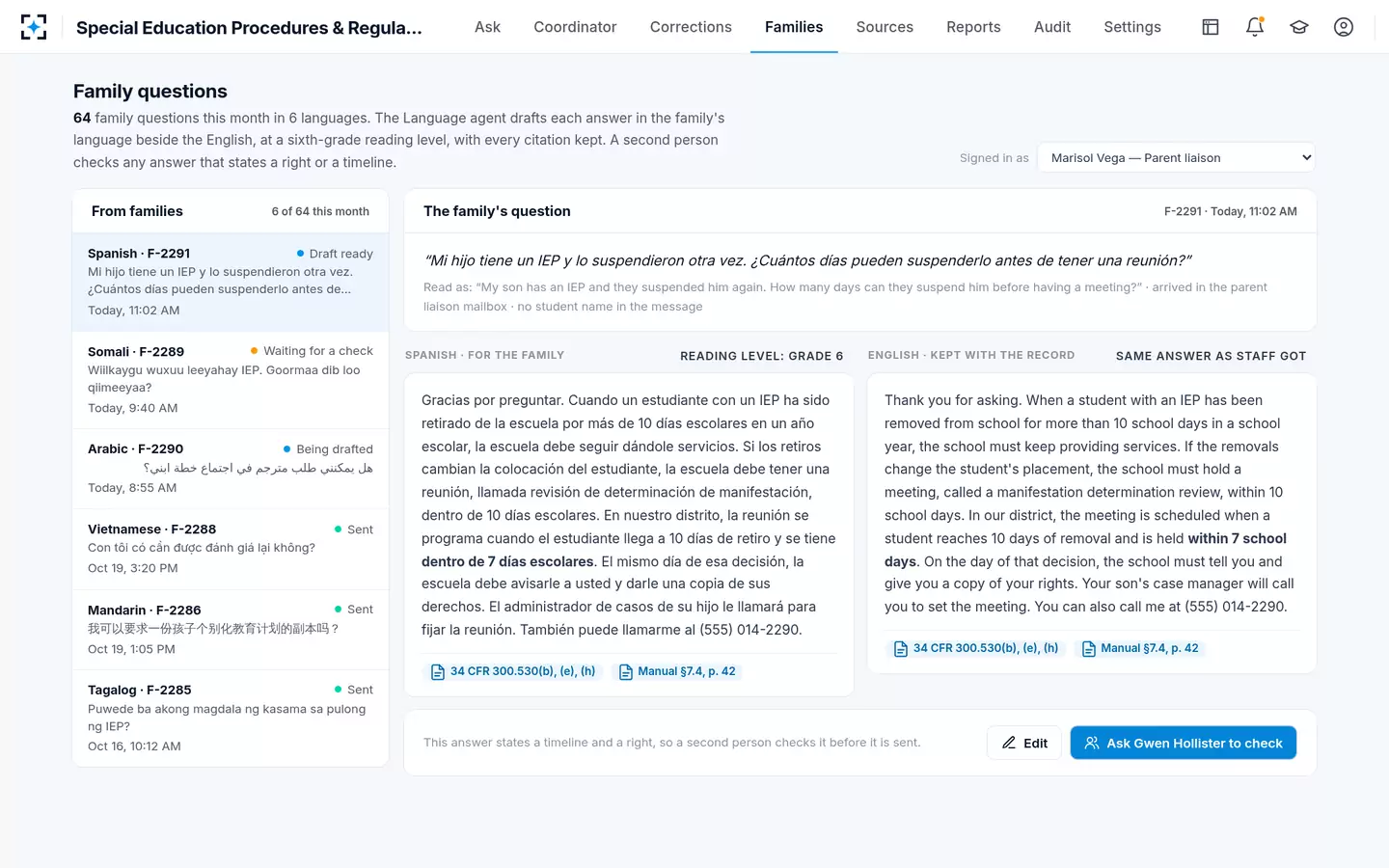Open the Coordinator tab
The image size is (1389, 868).
[575, 27]
